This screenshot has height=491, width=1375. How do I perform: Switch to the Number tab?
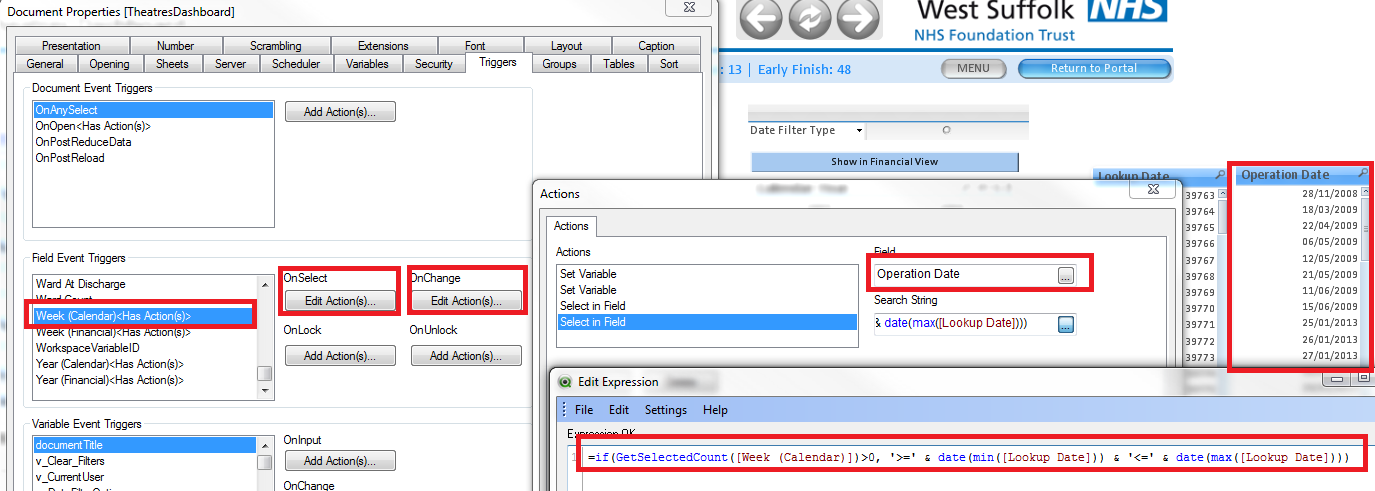(x=175, y=46)
